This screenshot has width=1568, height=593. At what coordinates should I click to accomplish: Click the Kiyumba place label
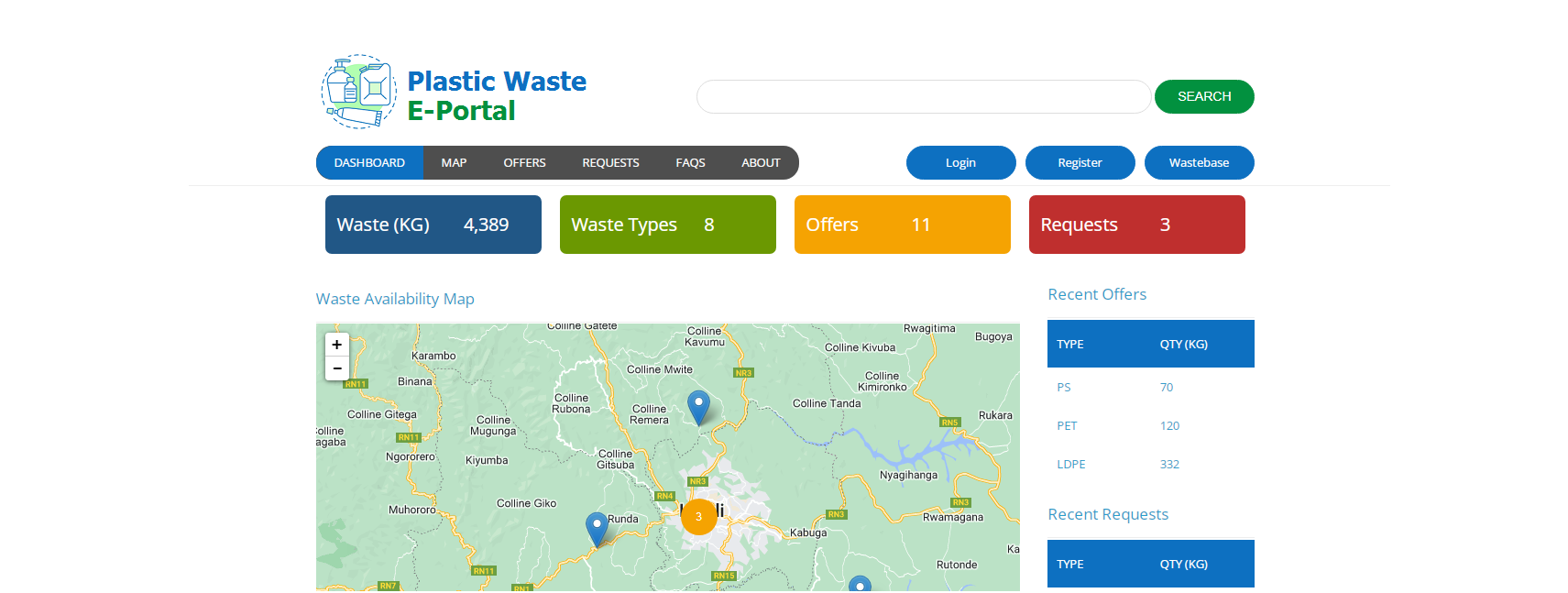tap(487, 460)
